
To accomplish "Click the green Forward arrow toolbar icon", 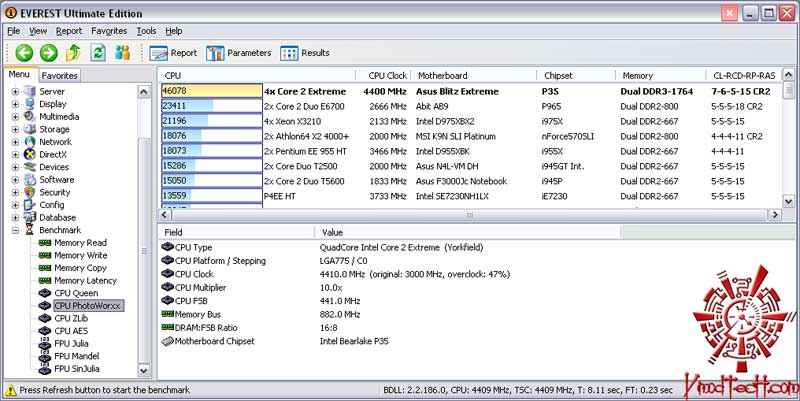I will (49, 53).
